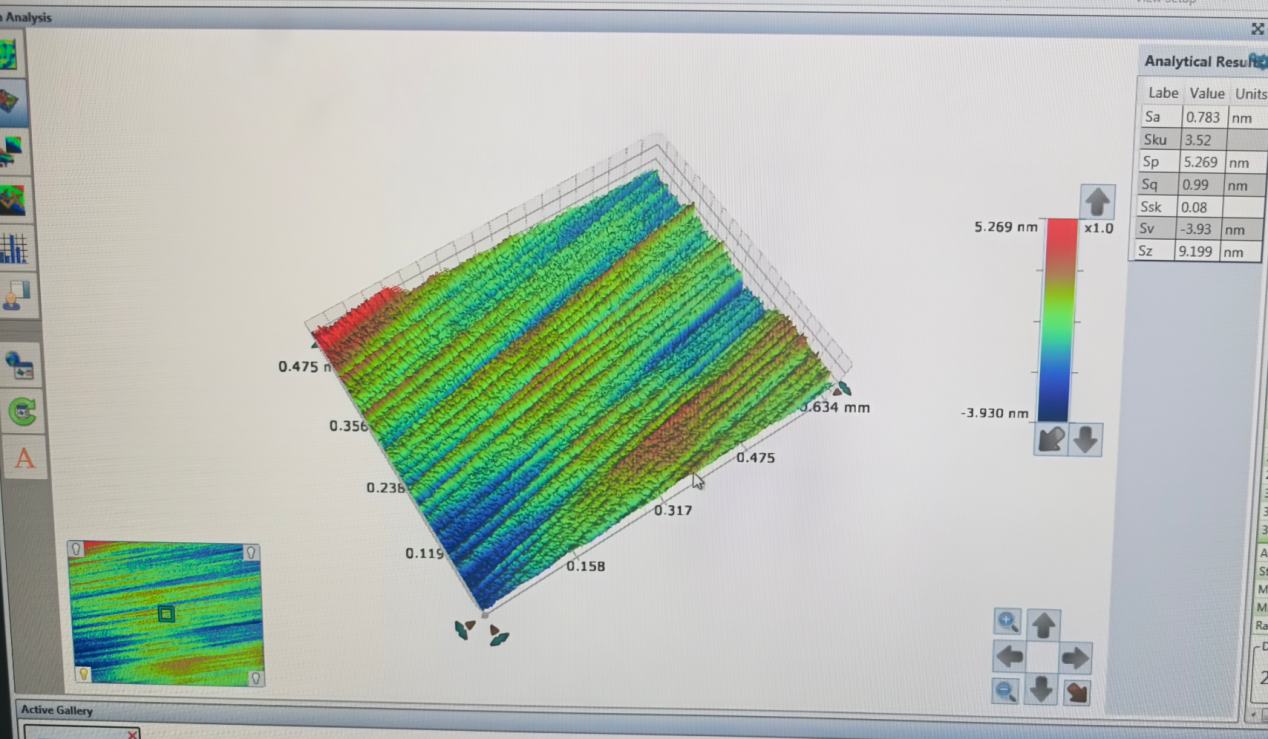Click the red letter A annotation tool
1268x739 pixels.
click(24, 459)
